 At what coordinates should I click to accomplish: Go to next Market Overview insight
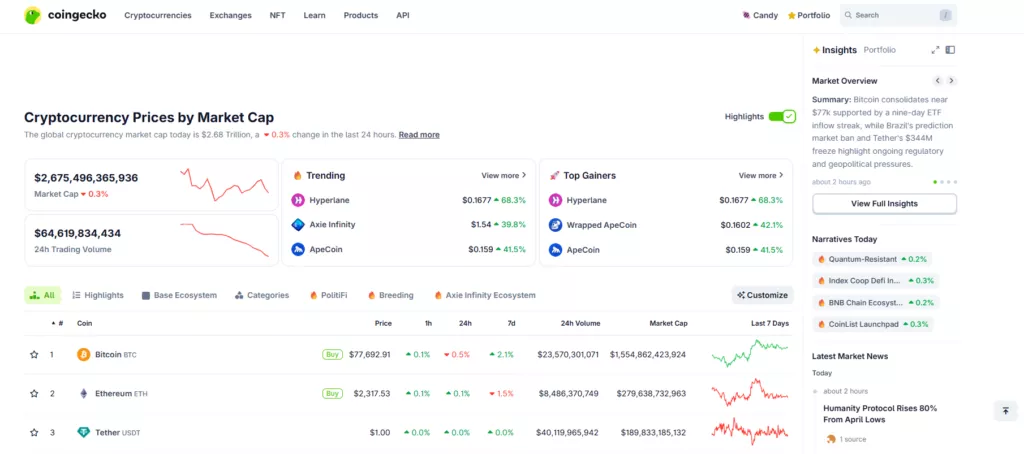(952, 80)
